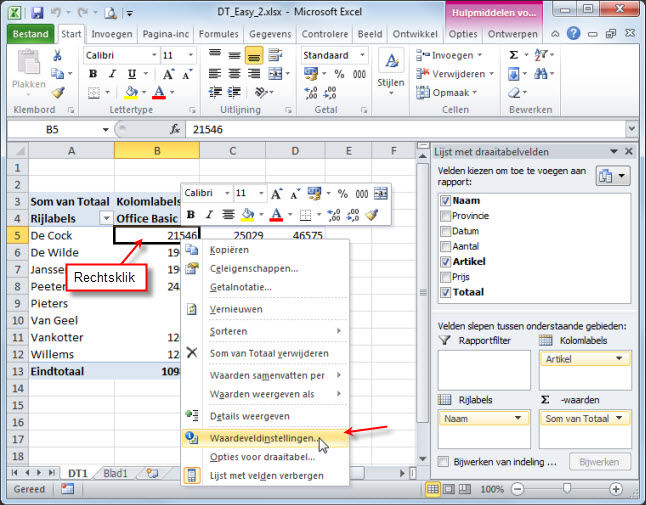The width and height of the screenshot is (646, 505).
Task: Click the Find binoculars icon
Action: 541,74
